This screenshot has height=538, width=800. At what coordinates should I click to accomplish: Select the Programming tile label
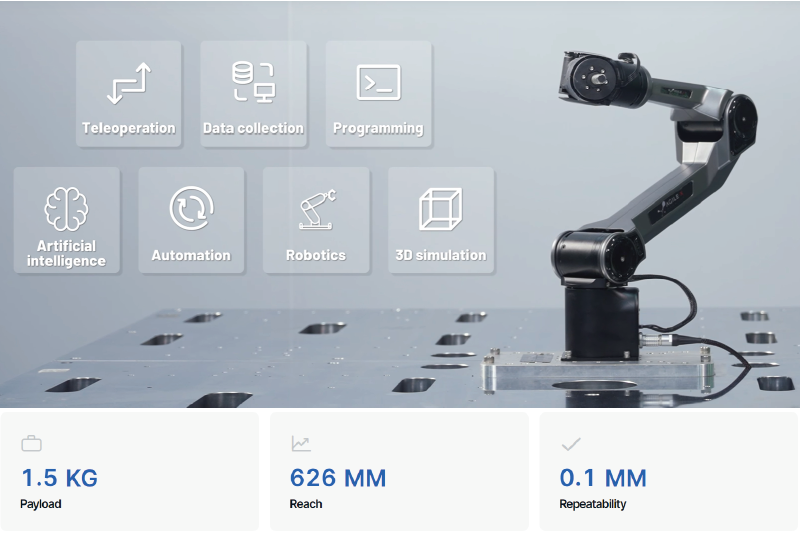pyautogui.click(x=378, y=128)
